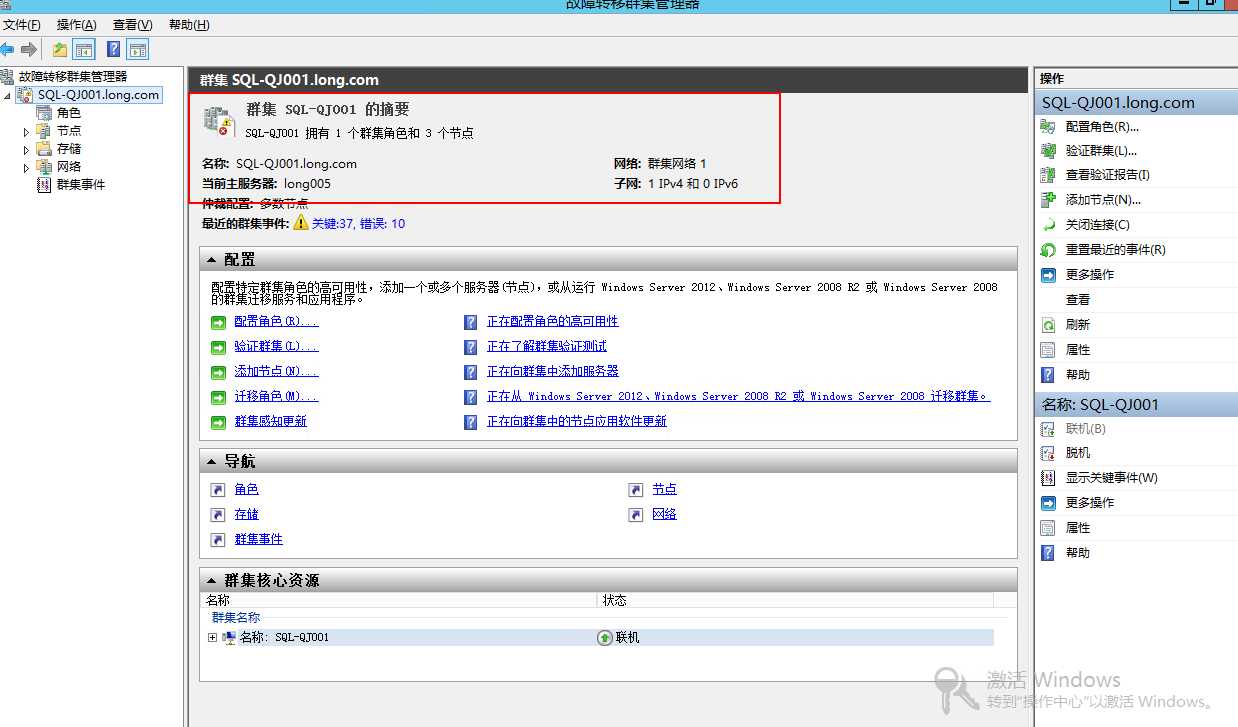This screenshot has height=727, width=1238.
Task: Click green arrow icon beside 群集感知更新
Action: (218, 422)
